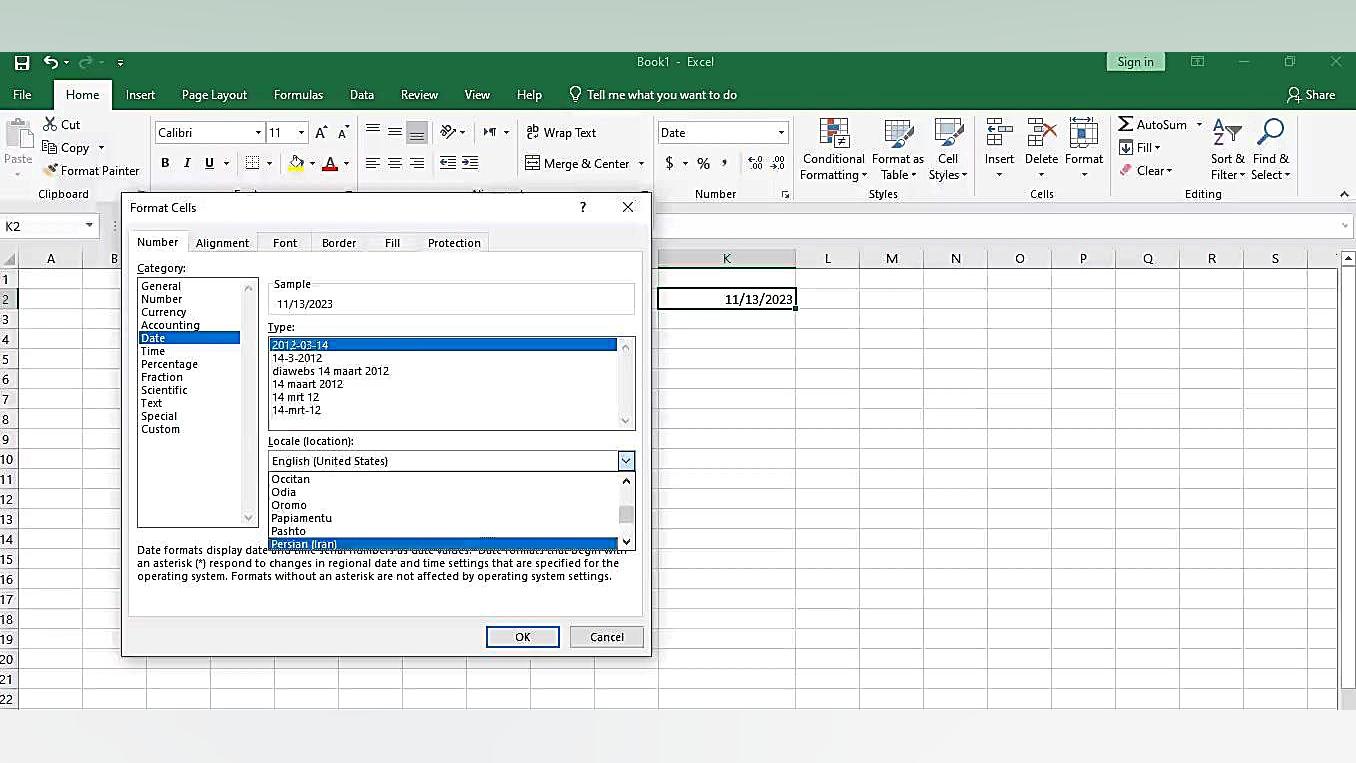The width and height of the screenshot is (1356, 763).
Task: Switch to the Font tab in dialog
Action: pyautogui.click(x=285, y=243)
